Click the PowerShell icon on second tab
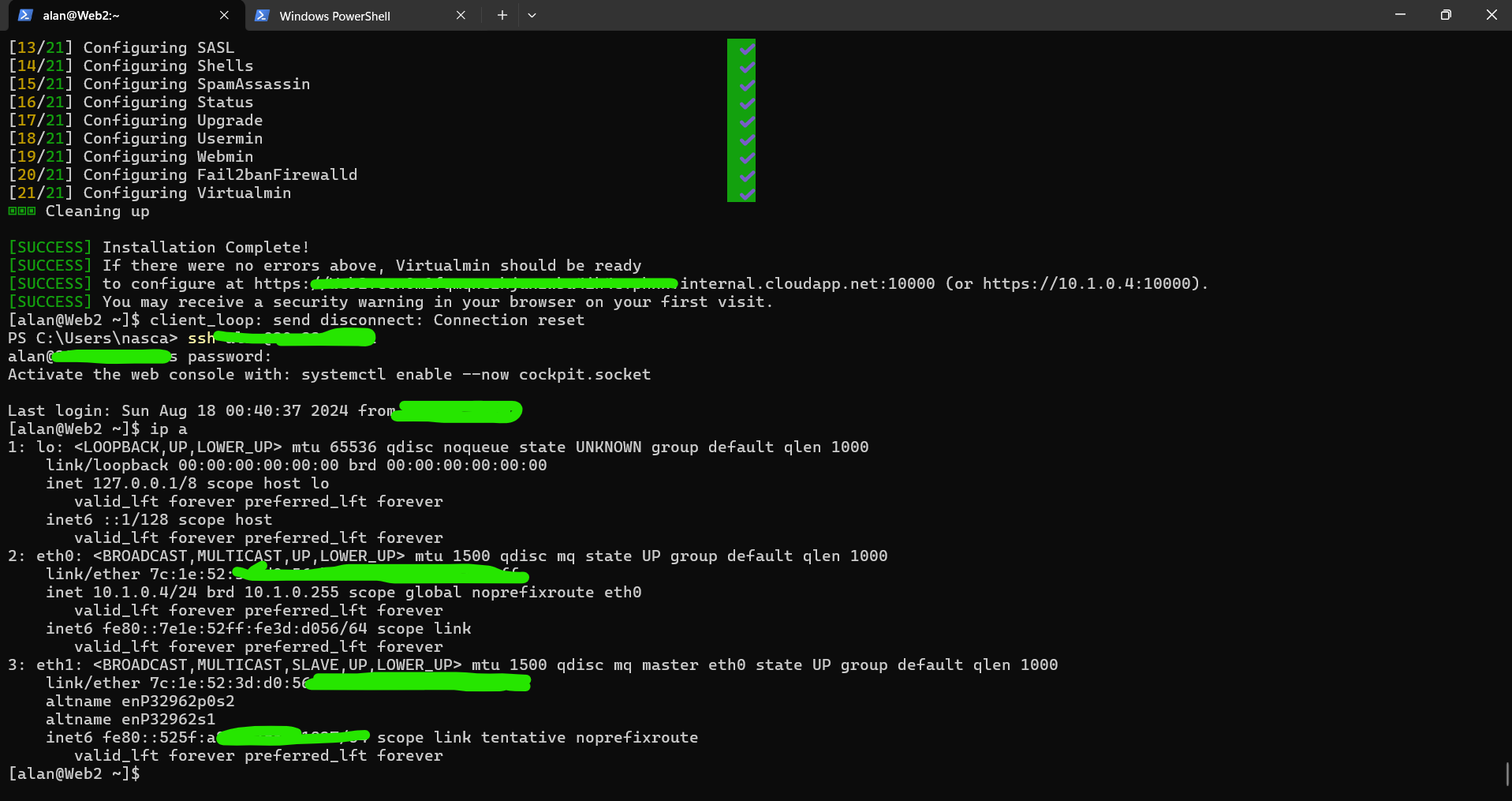Screen dimensions: 1512x801 coord(263,16)
